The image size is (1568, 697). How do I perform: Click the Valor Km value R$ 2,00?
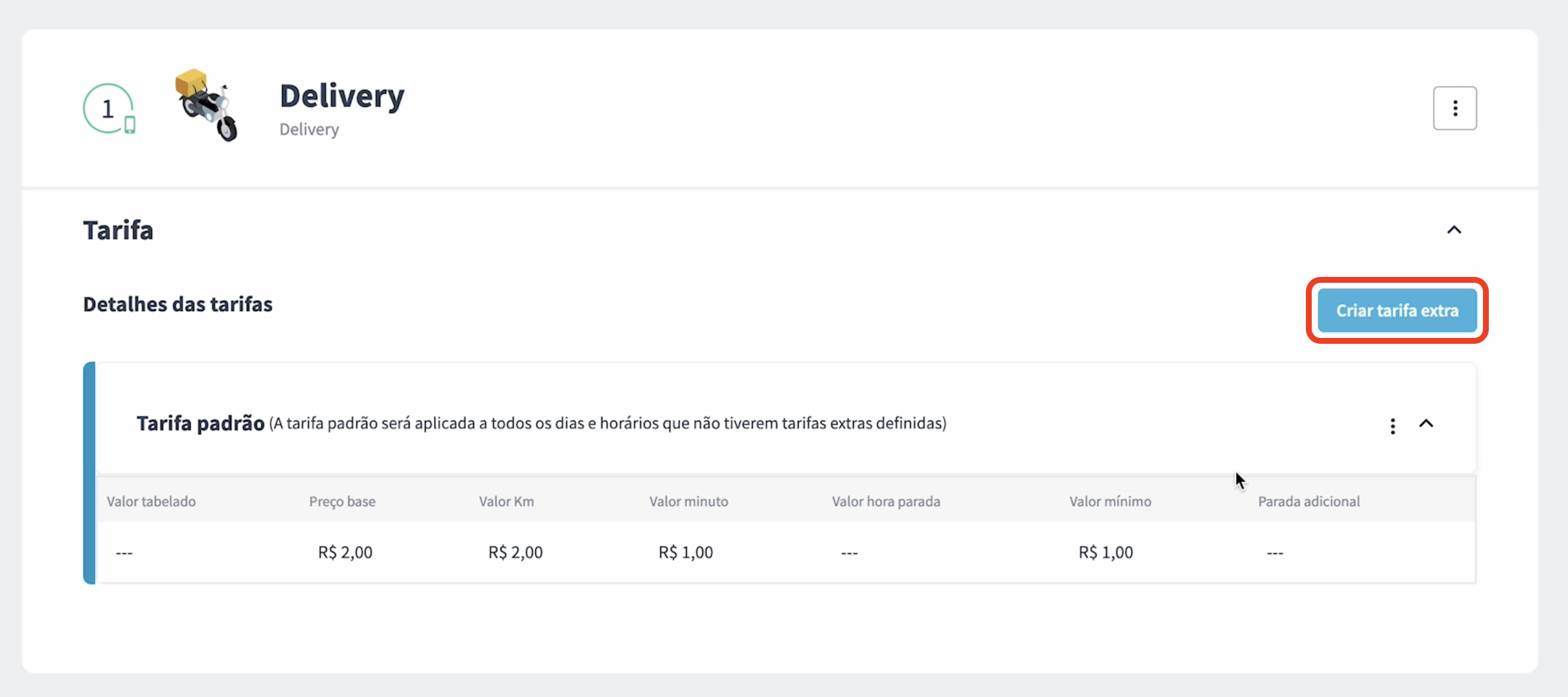coord(515,552)
